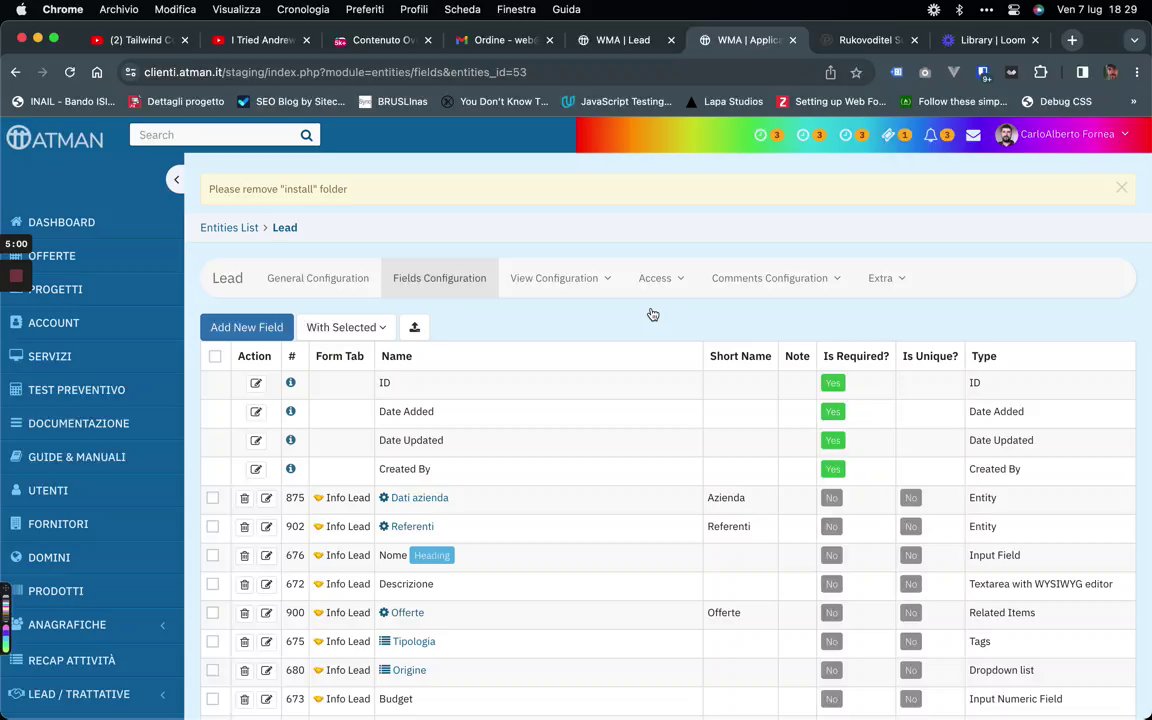Tick checkbox for Dati azienda row

212,497
